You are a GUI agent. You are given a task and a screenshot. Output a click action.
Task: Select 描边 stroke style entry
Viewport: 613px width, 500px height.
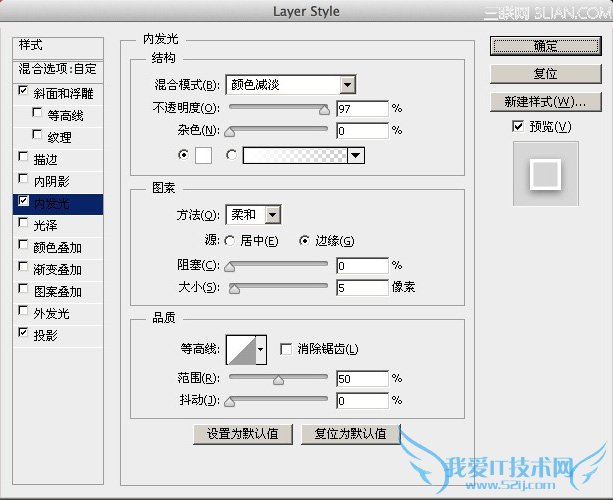tap(45, 159)
